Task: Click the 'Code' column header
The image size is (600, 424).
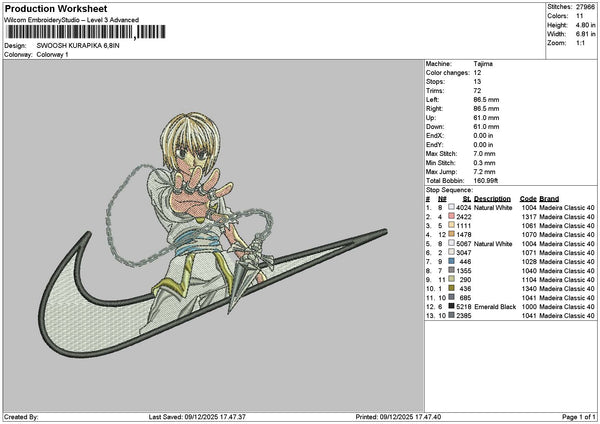Action: [x=528, y=199]
